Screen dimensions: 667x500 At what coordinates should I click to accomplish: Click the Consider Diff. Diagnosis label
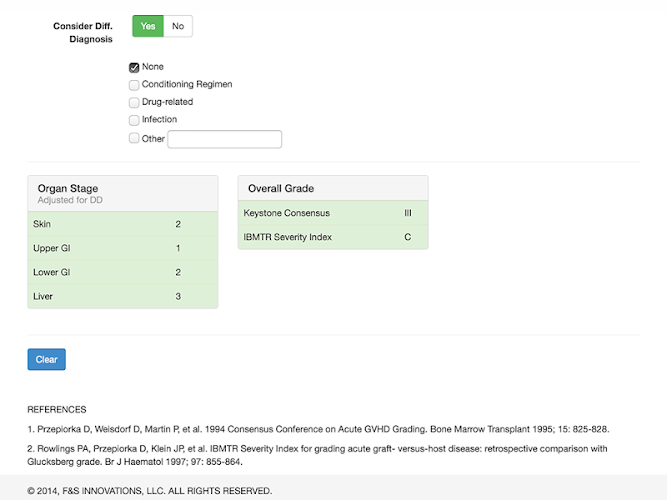pos(83,33)
